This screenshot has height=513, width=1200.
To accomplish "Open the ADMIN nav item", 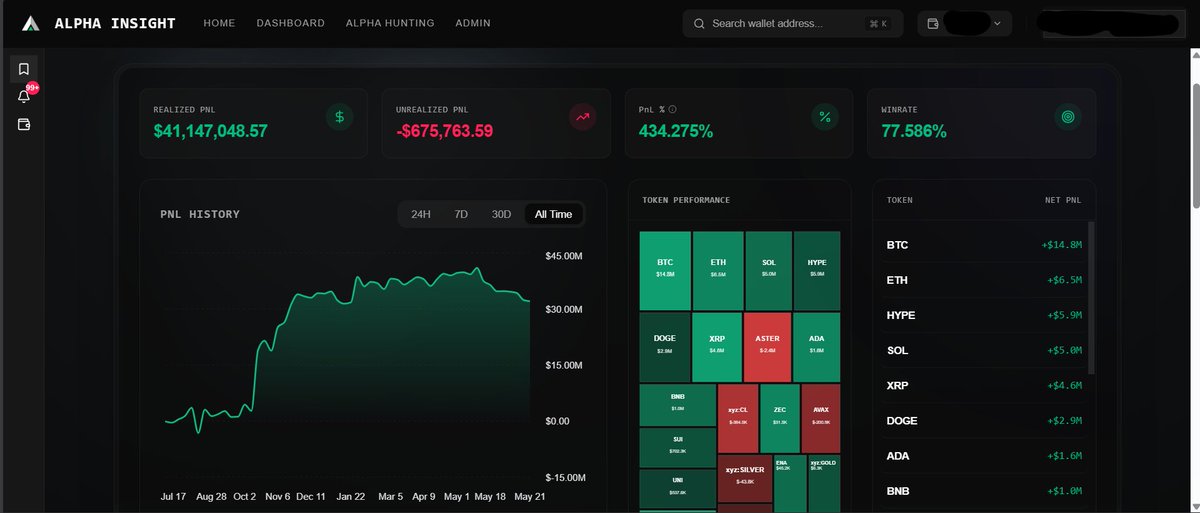I will point(473,23).
